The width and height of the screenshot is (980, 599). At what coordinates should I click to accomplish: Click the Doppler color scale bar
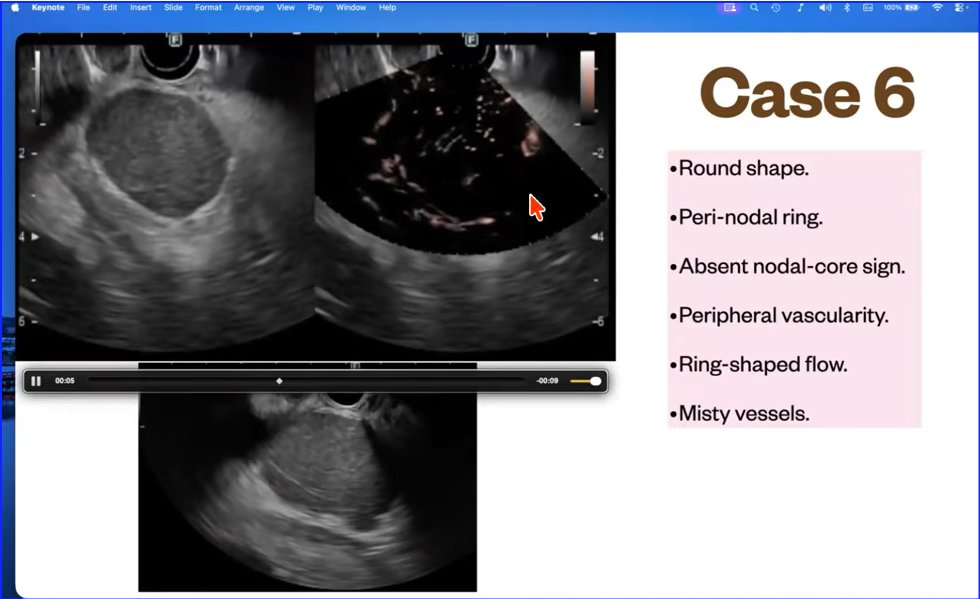(588, 86)
